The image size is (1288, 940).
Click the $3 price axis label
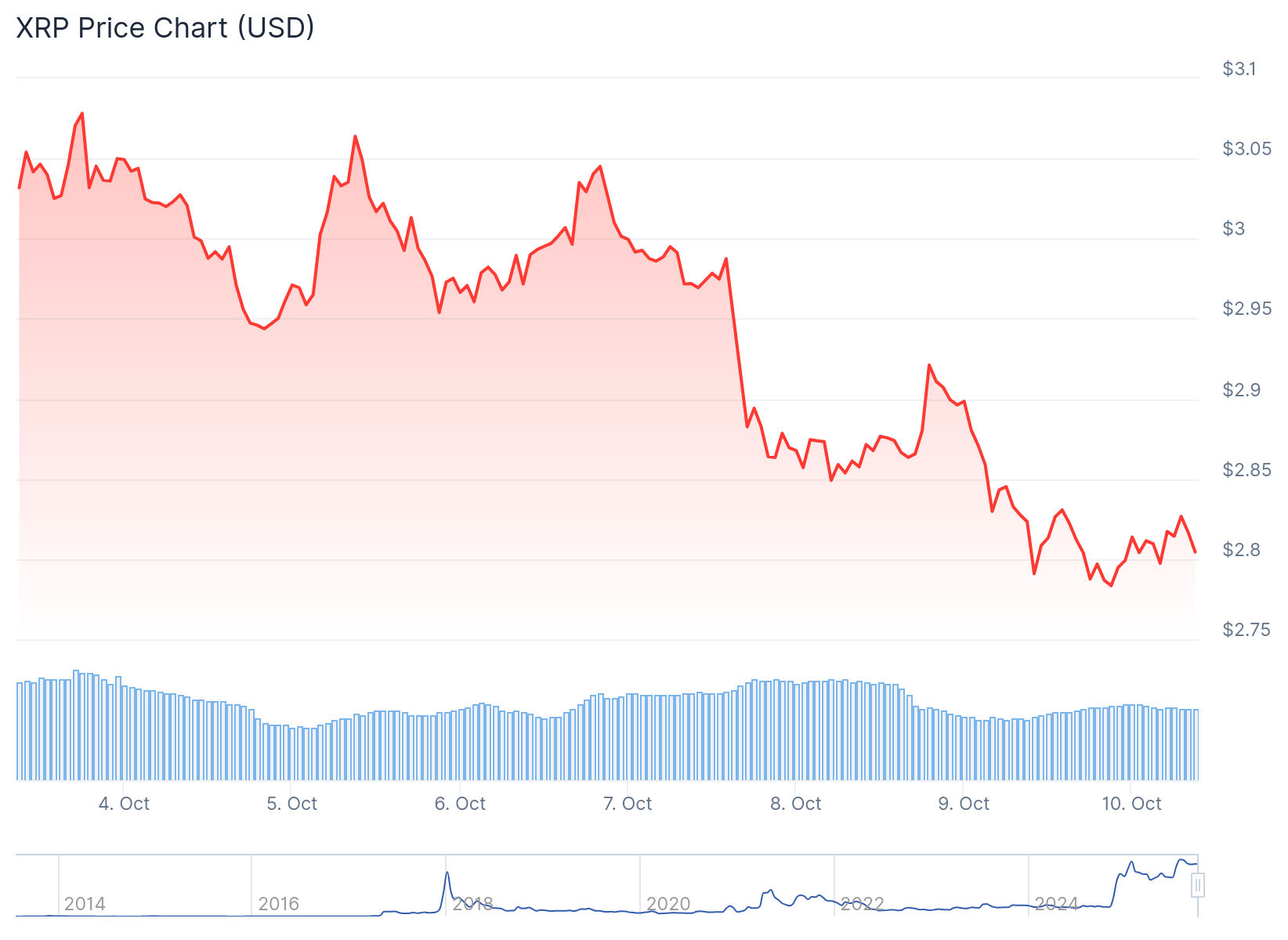point(1234,229)
